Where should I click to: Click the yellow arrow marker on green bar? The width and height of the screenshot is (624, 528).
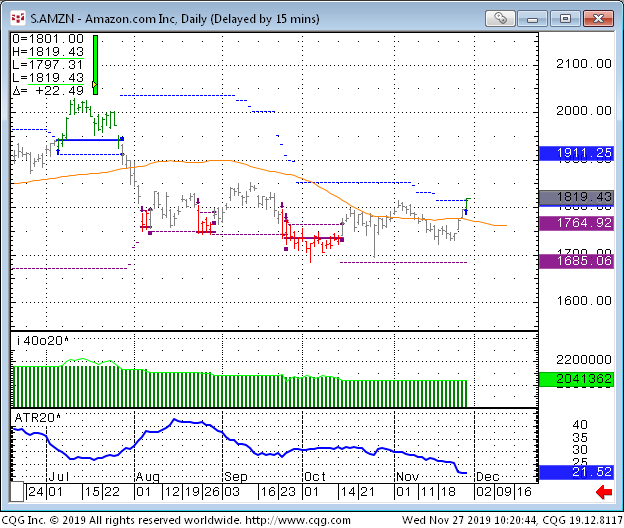(x=94, y=84)
